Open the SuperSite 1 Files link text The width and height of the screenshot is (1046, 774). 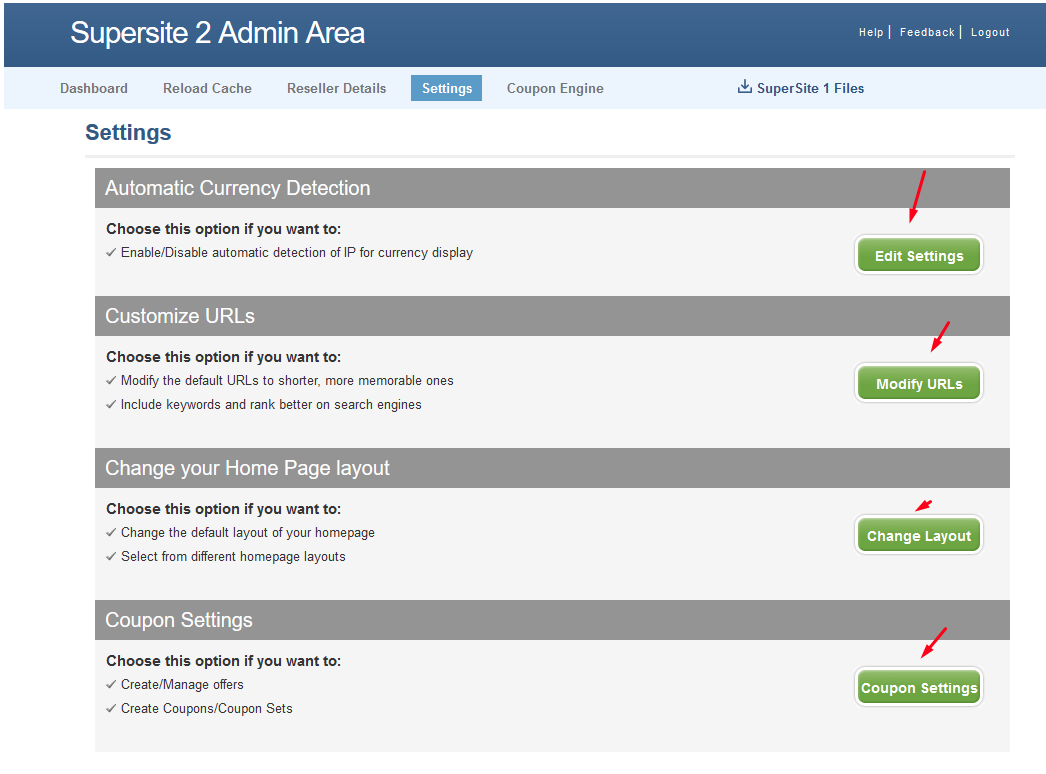click(810, 88)
